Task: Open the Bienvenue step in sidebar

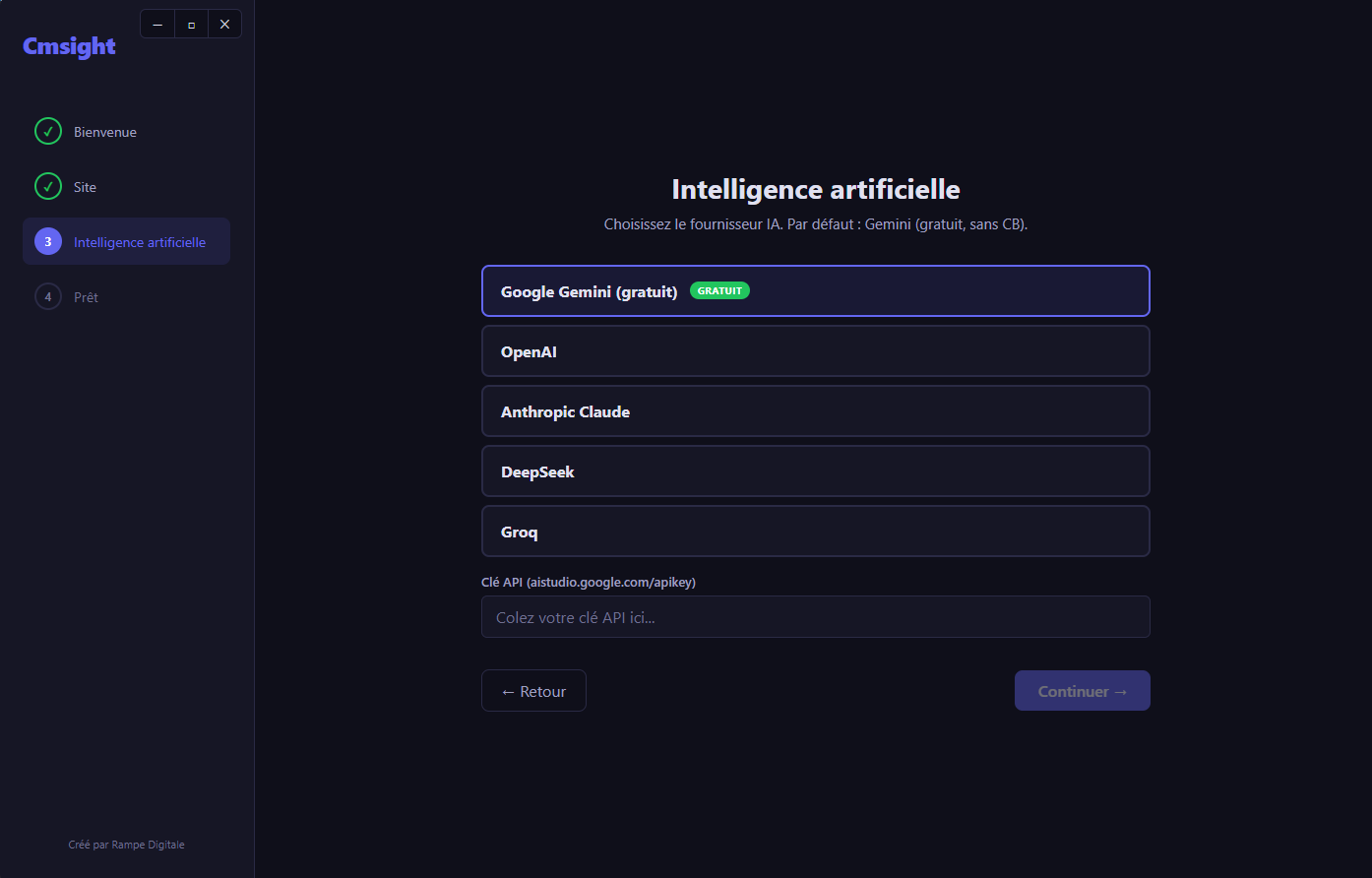Action: [126, 132]
